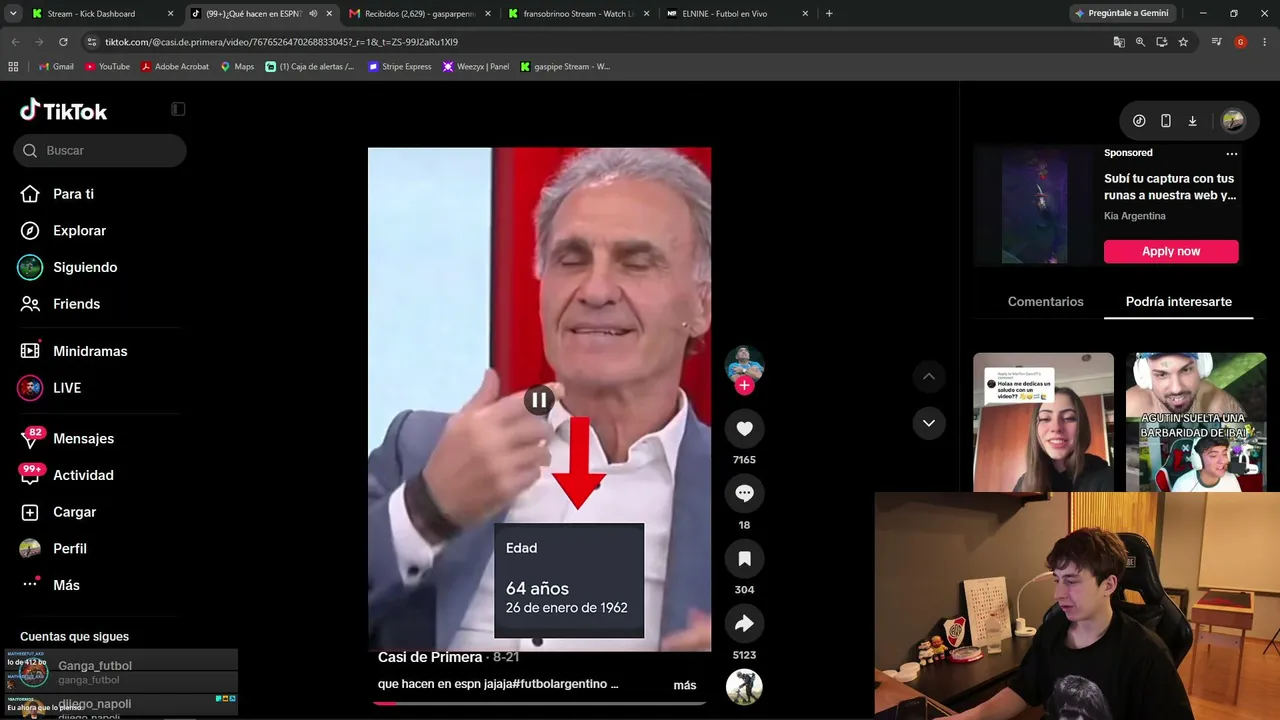Screen dimensions: 1280x720
Task: Follow the creator with the red plus
Action: click(x=744, y=386)
